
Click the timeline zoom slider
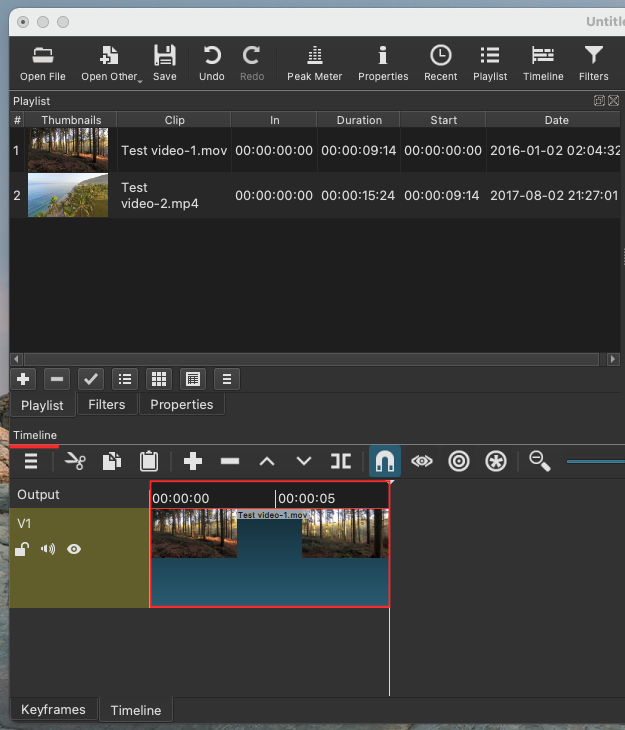pyautogui.click(x=595, y=461)
